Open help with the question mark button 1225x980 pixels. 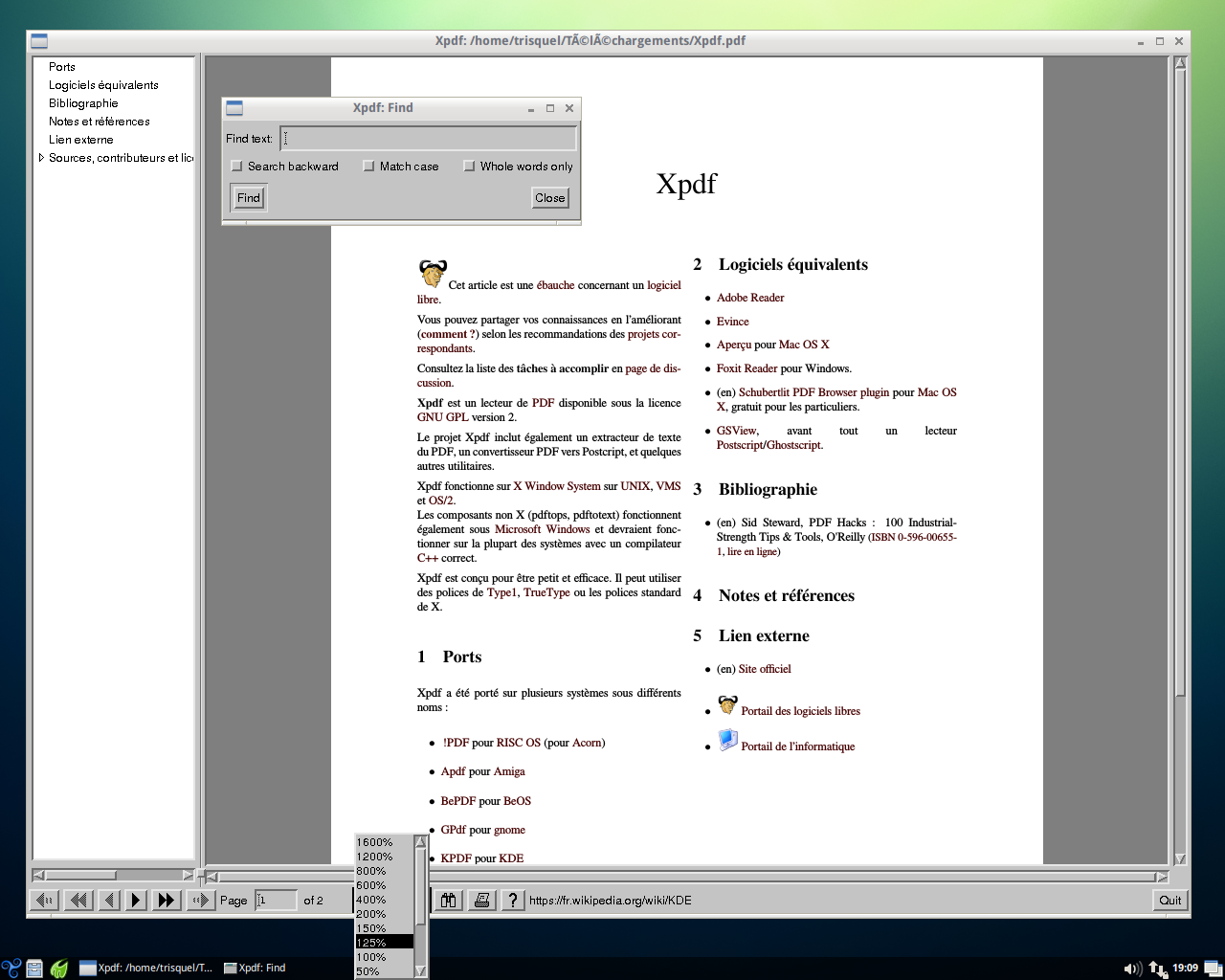pyautogui.click(x=513, y=900)
